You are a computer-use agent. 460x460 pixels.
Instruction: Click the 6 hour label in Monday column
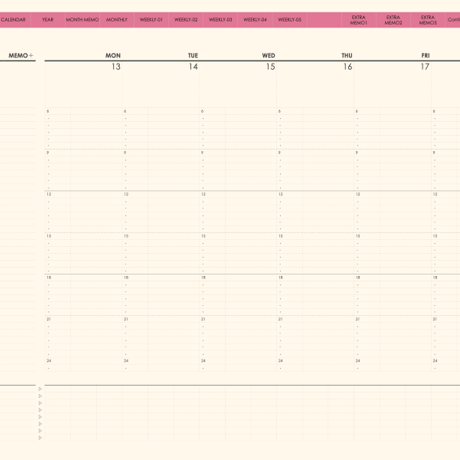pos(48,111)
